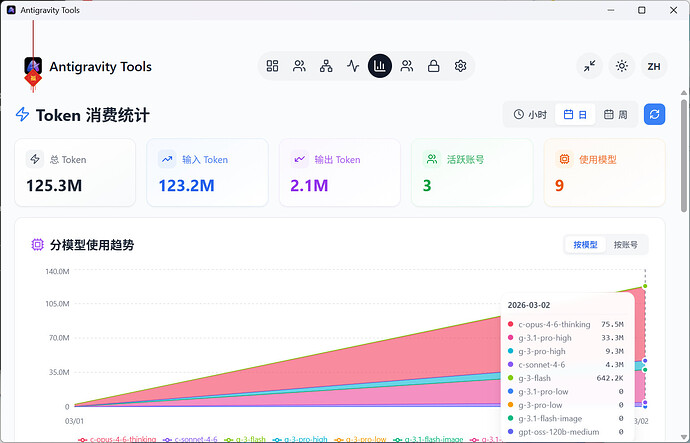Toggle g-3-pro-low series in chart legend
Screen dimensions: 690x443
point(360,439)
